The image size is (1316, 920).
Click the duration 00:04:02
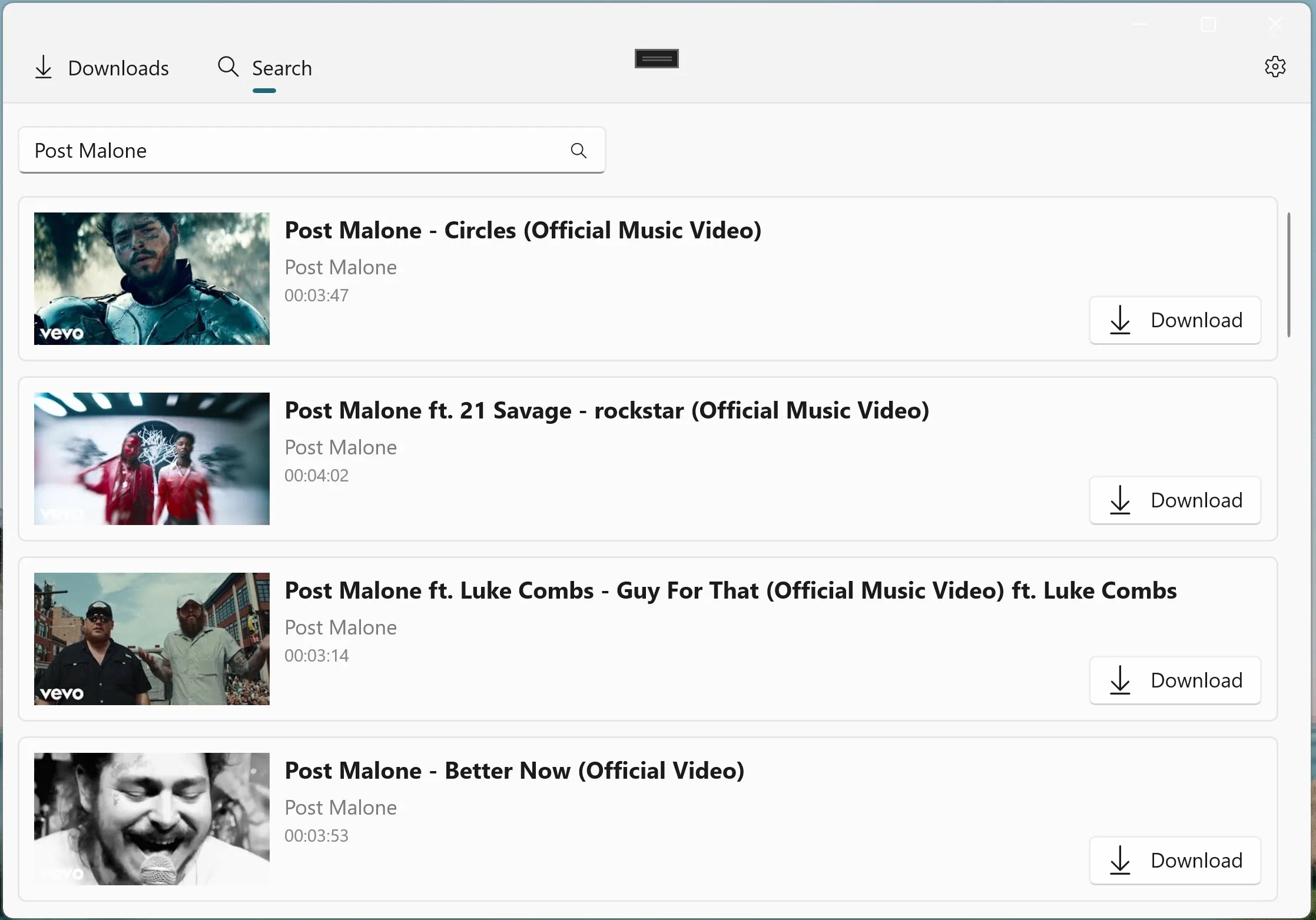(x=317, y=476)
